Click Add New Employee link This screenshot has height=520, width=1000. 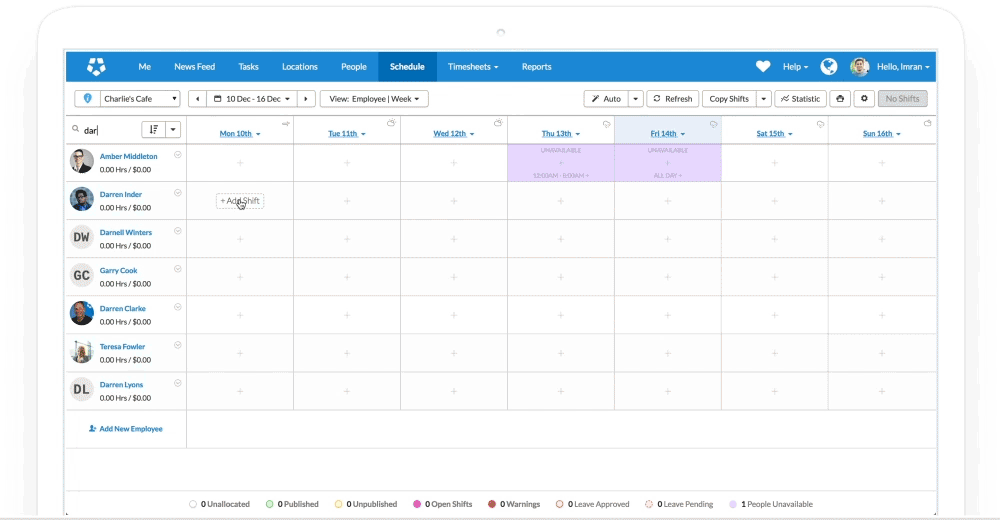pos(125,429)
